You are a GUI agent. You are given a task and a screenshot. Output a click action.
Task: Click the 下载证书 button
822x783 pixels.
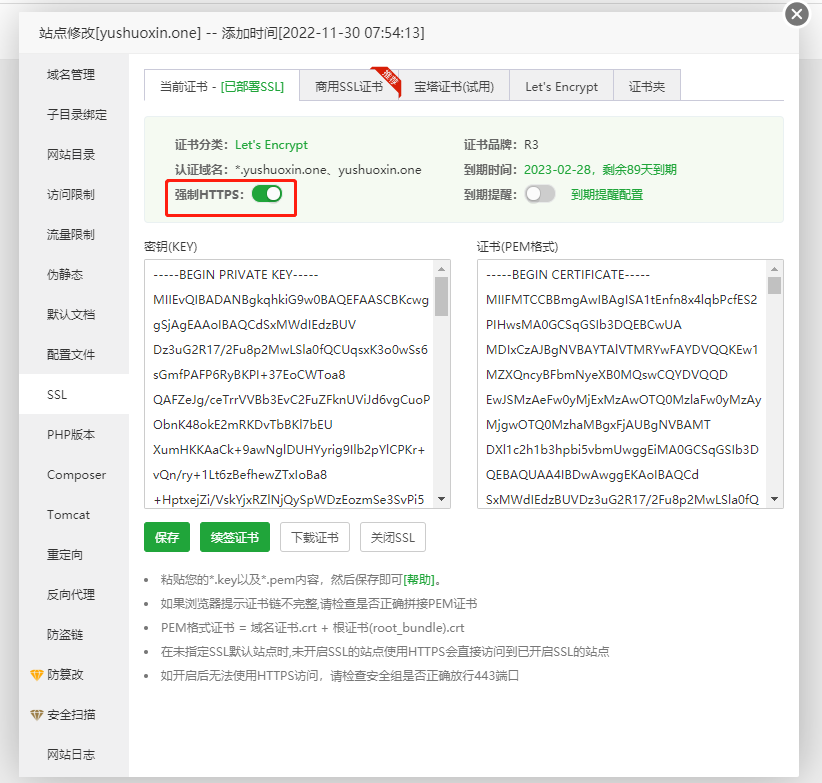click(x=315, y=538)
